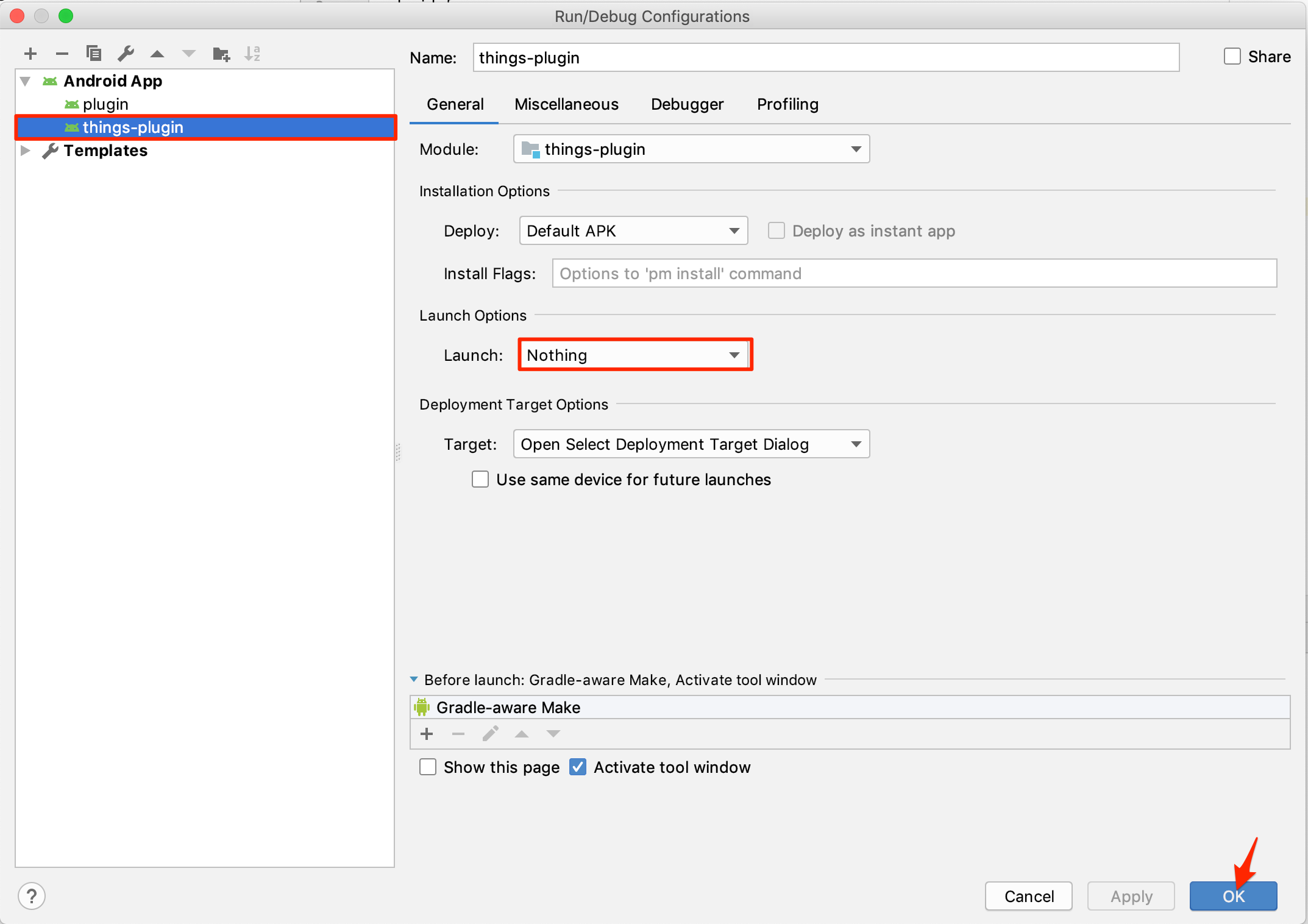Click the create new folder icon
The height and width of the screenshot is (924, 1308).
(x=221, y=54)
